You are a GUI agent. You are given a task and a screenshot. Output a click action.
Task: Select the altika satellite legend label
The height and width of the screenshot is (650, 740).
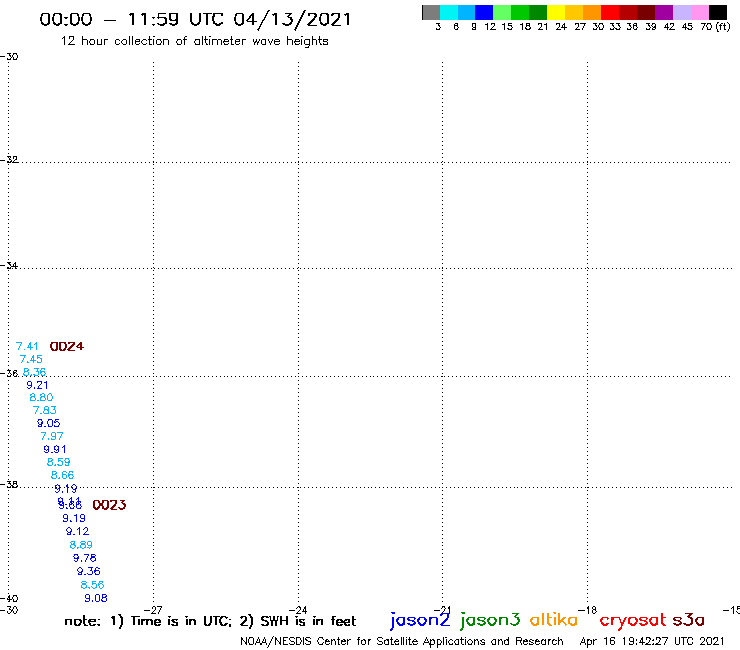tap(554, 619)
